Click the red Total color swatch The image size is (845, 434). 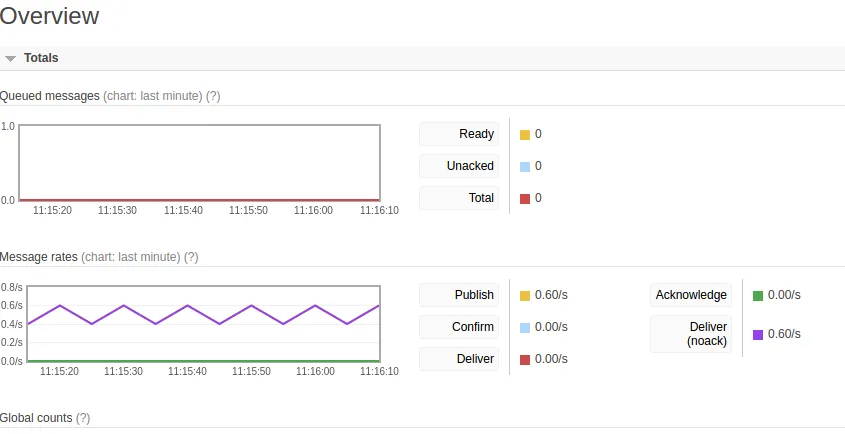tap(525, 199)
